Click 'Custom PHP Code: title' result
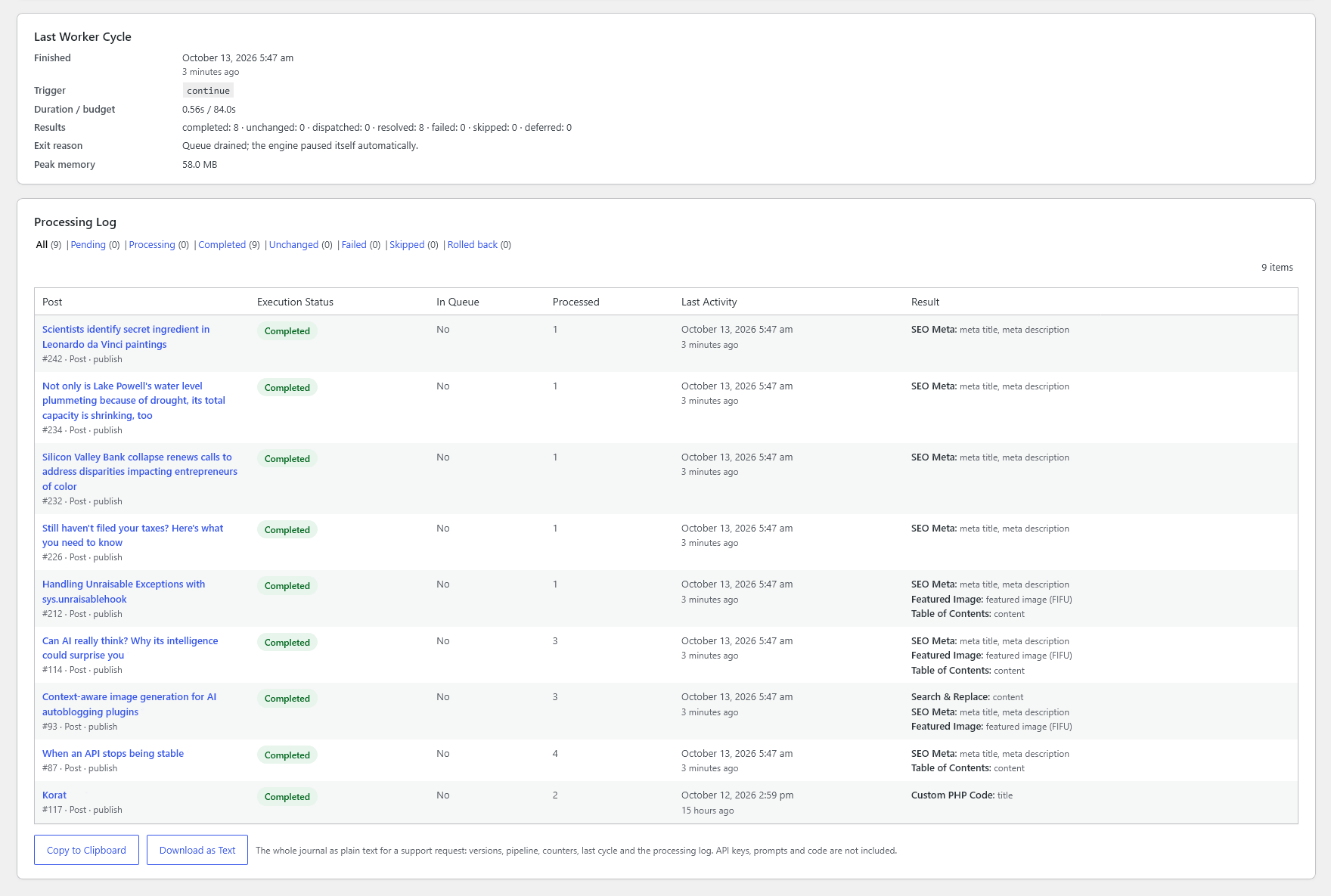Image resolution: width=1331 pixels, height=896 pixels. click(x=962, y=795)
